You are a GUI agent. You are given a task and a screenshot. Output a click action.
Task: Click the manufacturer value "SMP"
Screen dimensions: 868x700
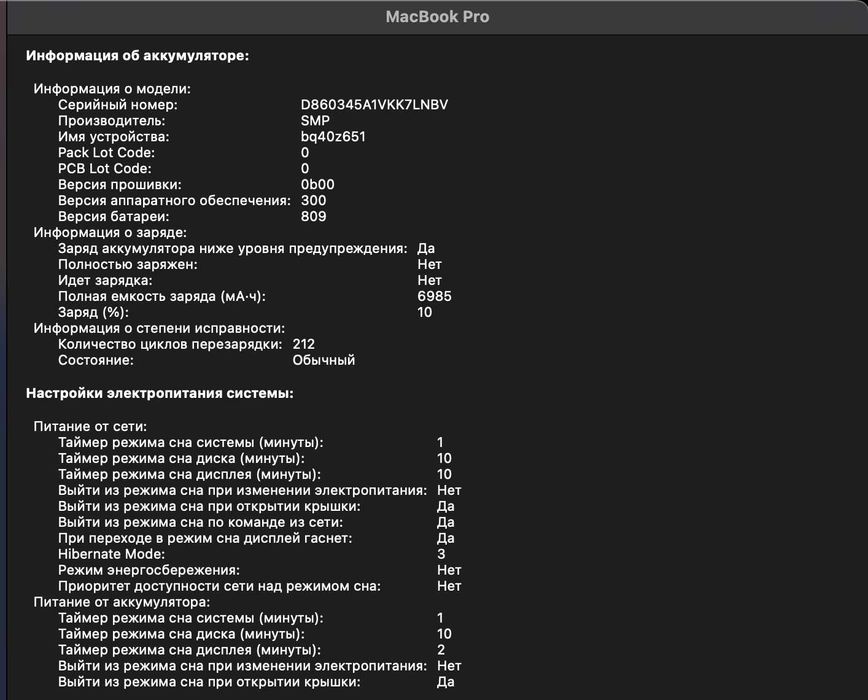[x=315, y=121]
